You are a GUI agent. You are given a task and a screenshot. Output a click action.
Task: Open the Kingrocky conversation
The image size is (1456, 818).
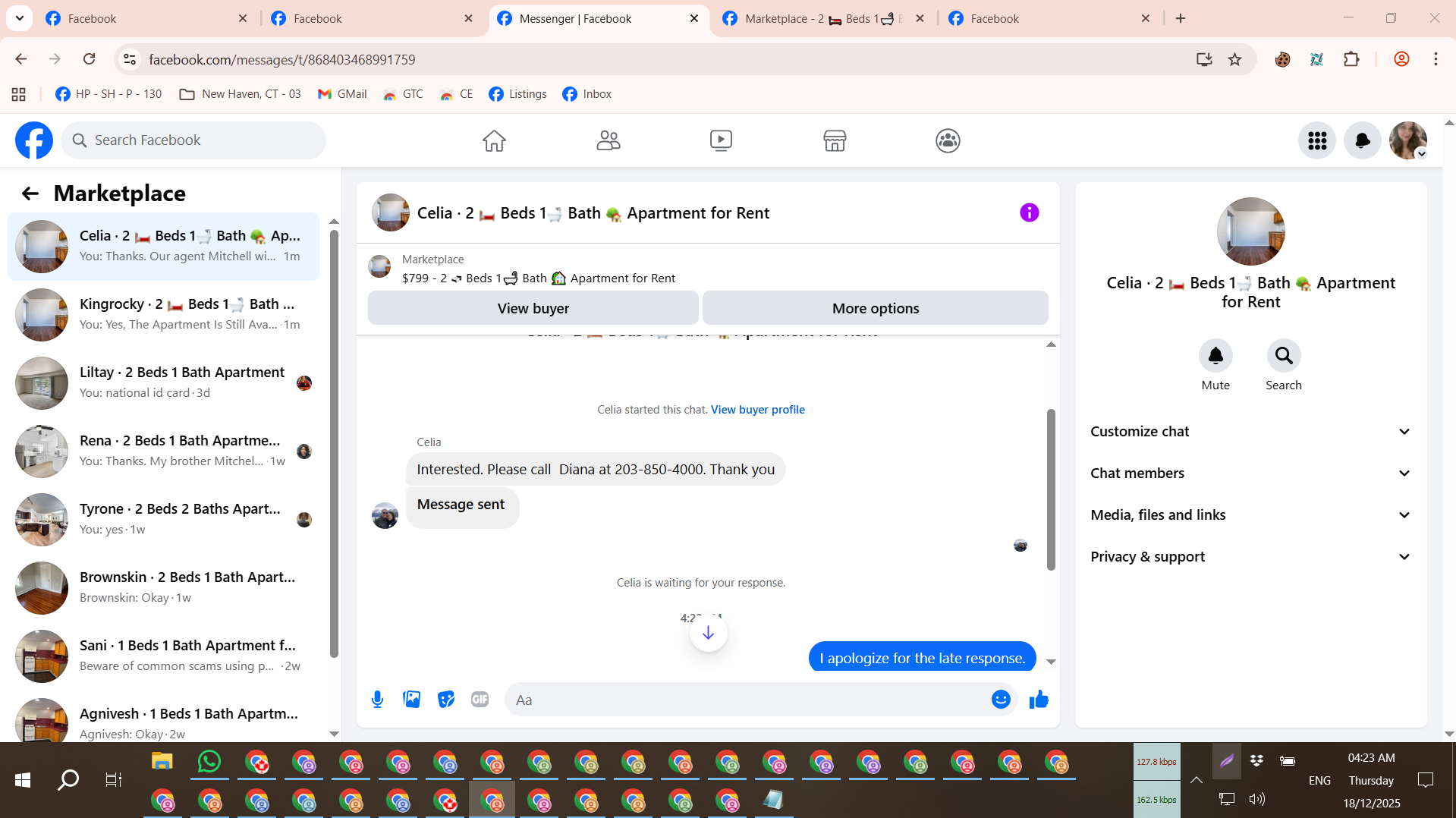163,315
